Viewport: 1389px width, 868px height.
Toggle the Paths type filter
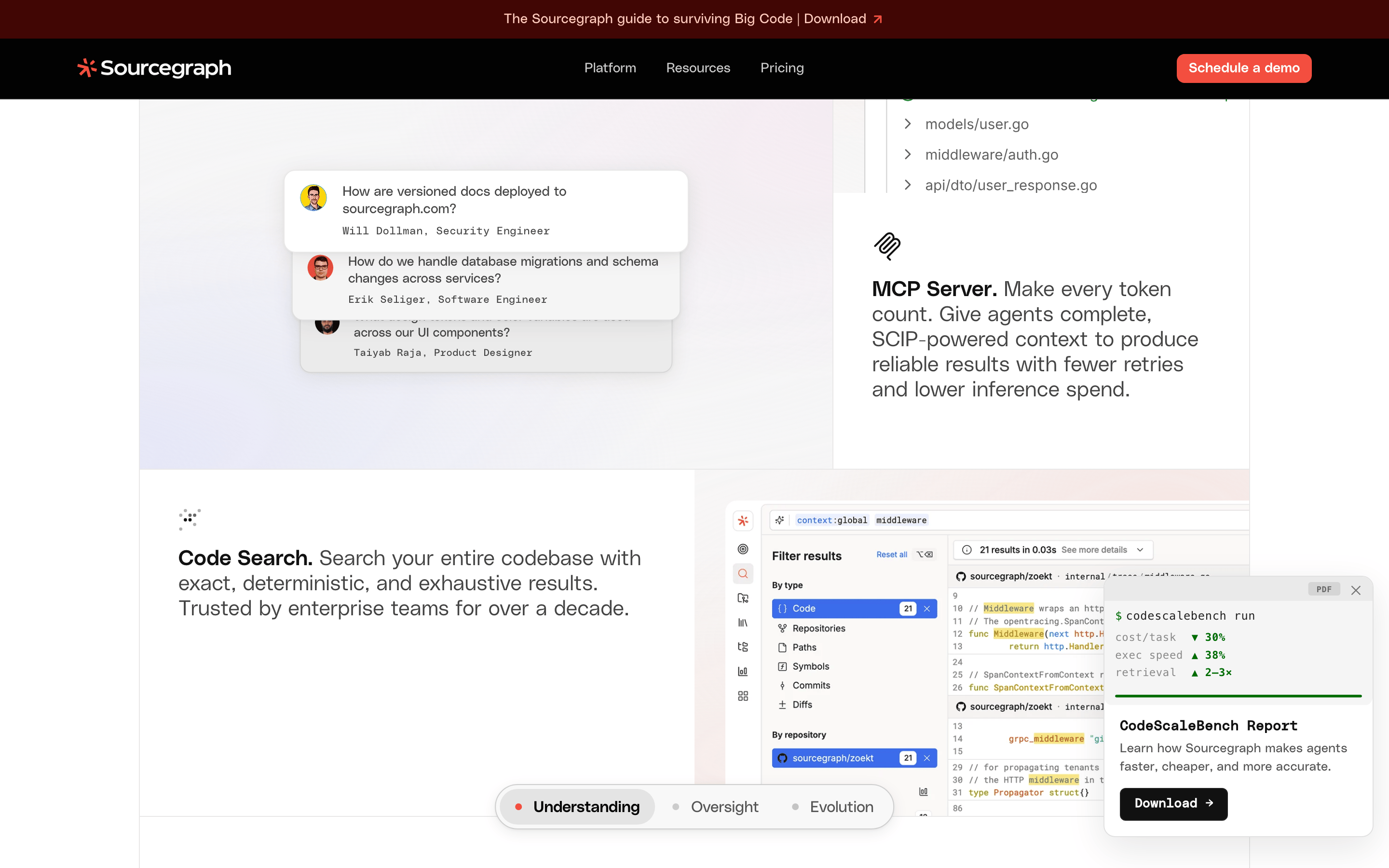click(854, 648)
